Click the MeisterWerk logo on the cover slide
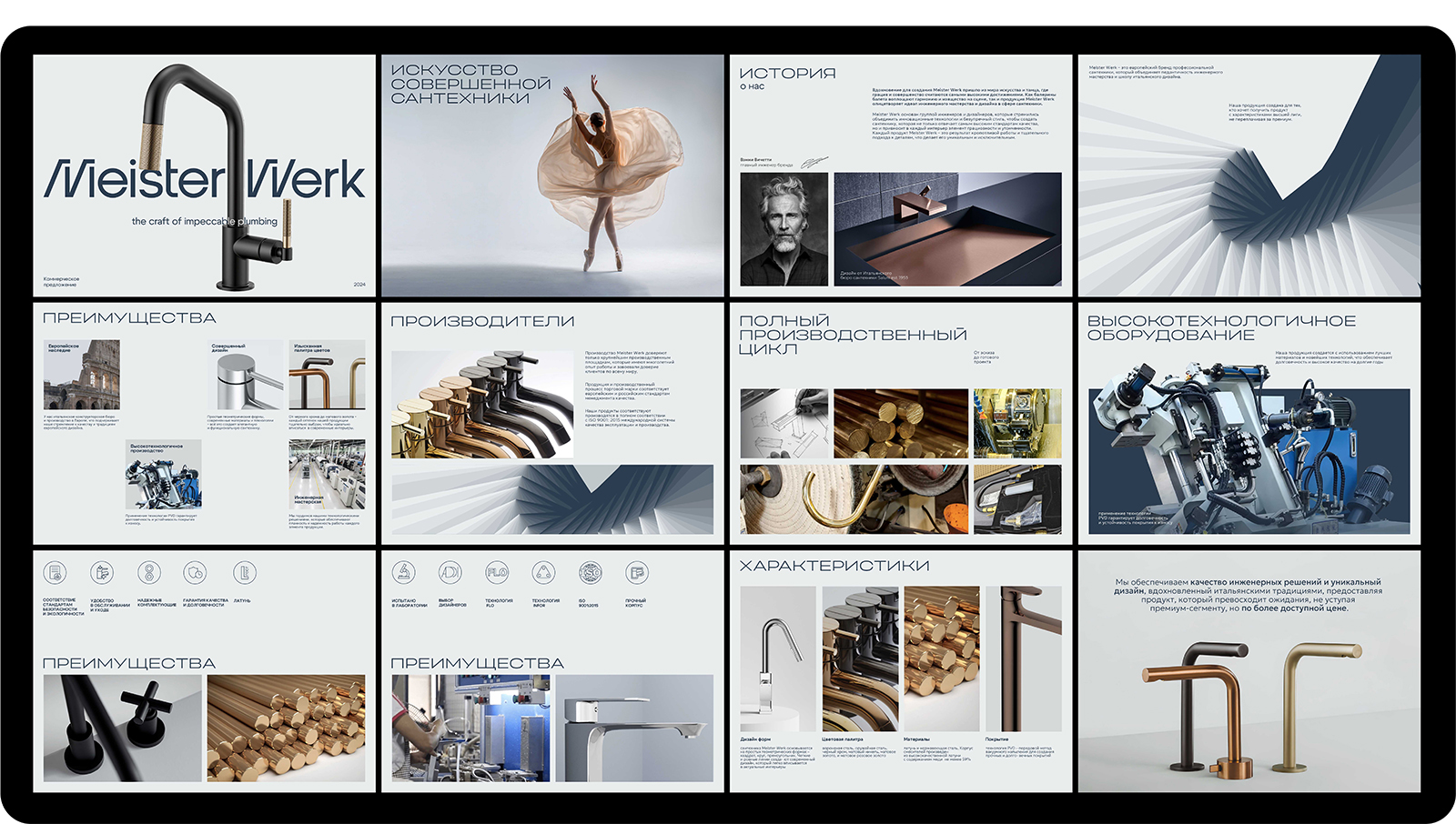Image resolution: width=1456 pixels, height=824 pixels. point(205,180)
